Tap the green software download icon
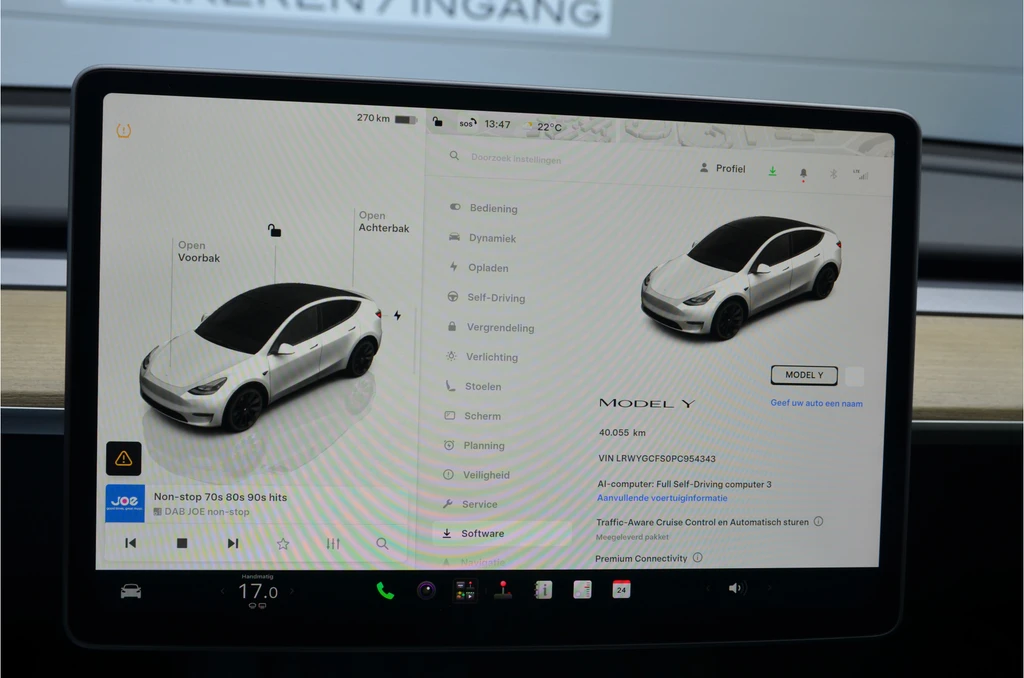The image size is (1024, 678). click(x=772, y=171)
